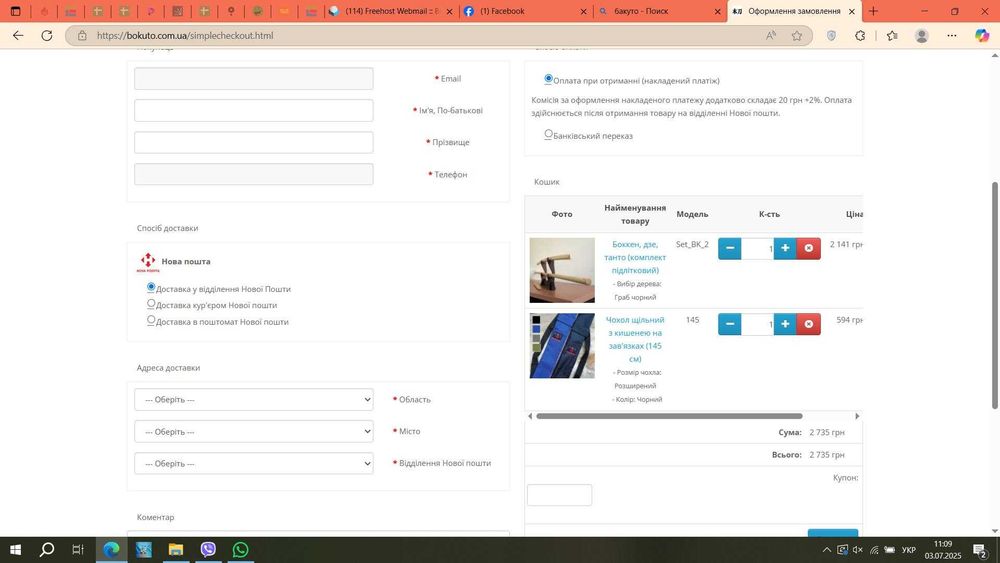1000x563 pixels.
Task: Launch Viber from the taskbar
Action: pyautogui.click(x=208, y=549)
